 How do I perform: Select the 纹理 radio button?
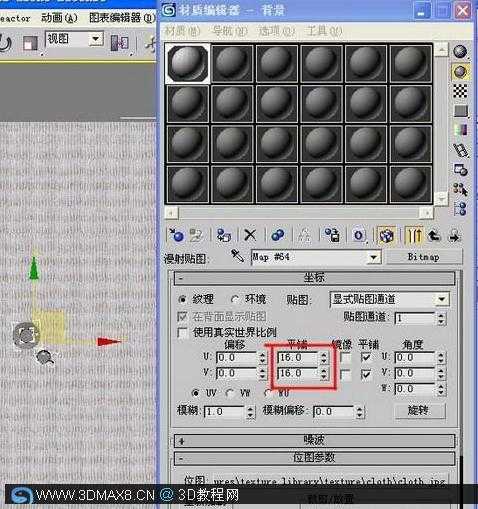(x=182, y=299)
